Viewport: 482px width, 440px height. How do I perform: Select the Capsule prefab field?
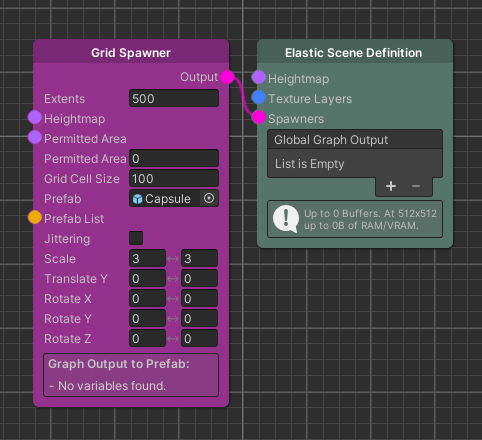pyautogui.click(x=165, y=198)
